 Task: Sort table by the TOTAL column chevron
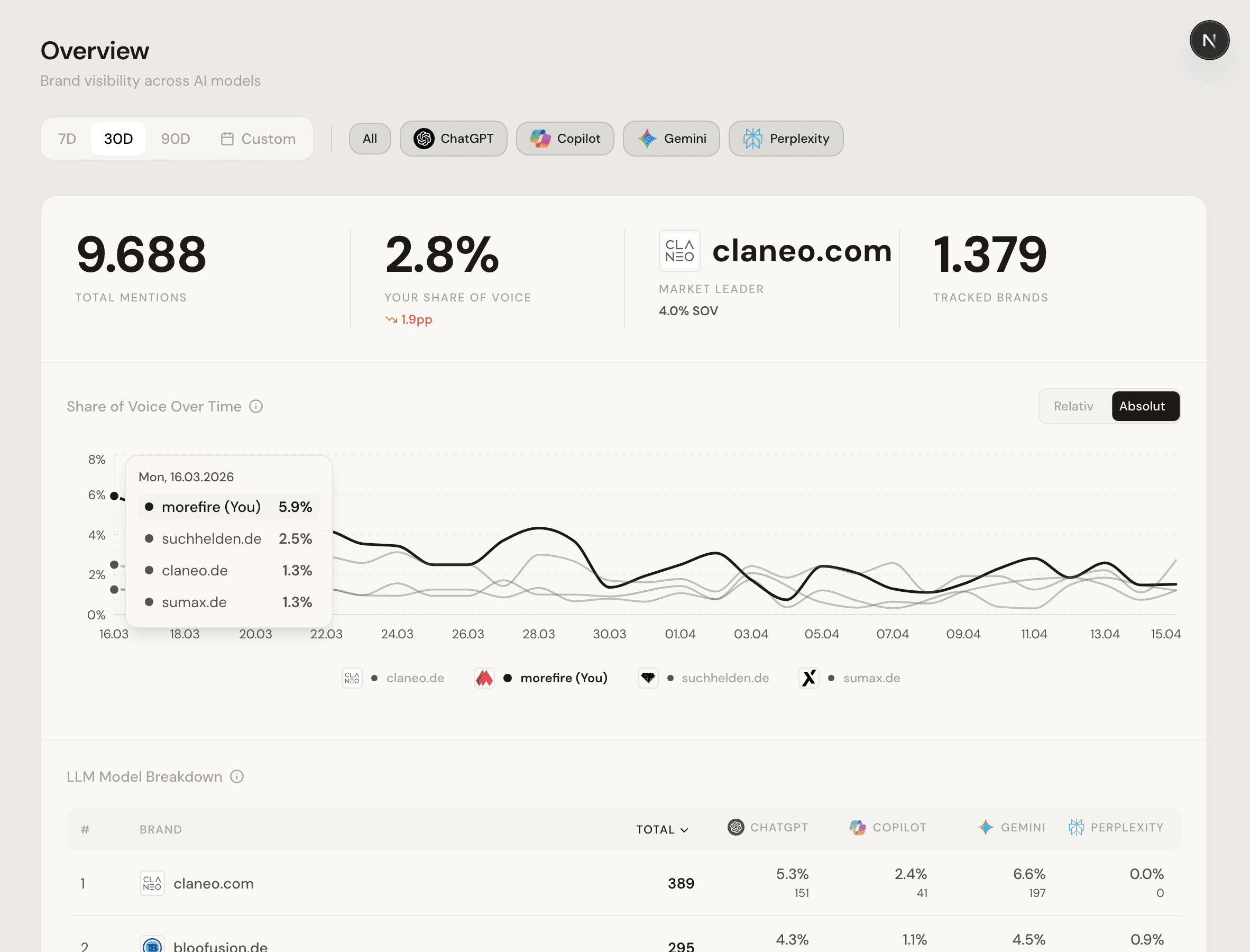684,830
